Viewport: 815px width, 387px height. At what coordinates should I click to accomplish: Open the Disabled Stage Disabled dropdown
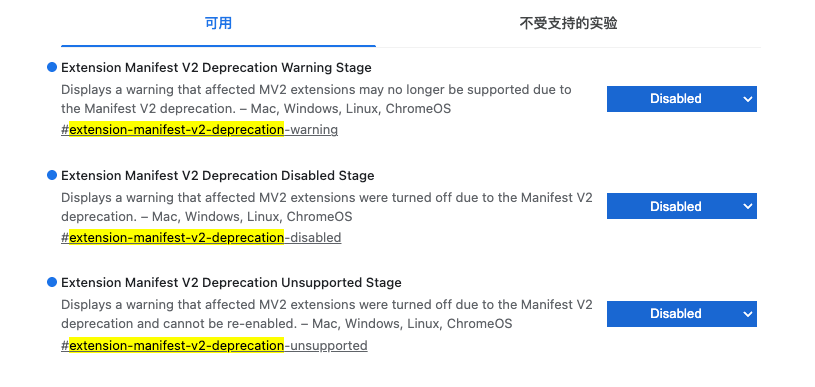[681, 206]
